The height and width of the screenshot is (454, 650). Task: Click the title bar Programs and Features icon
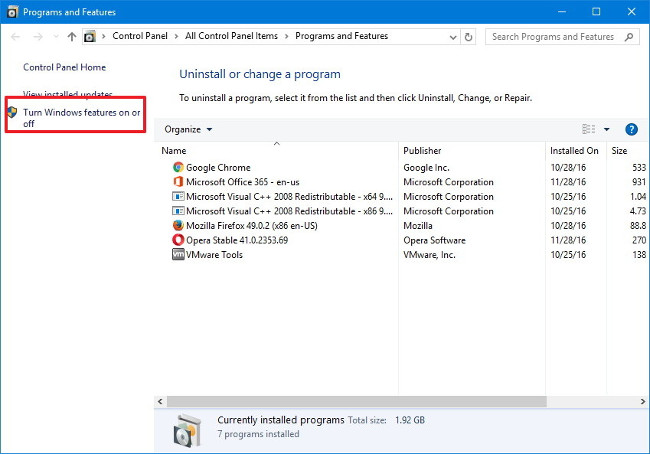tap(12, 12)
